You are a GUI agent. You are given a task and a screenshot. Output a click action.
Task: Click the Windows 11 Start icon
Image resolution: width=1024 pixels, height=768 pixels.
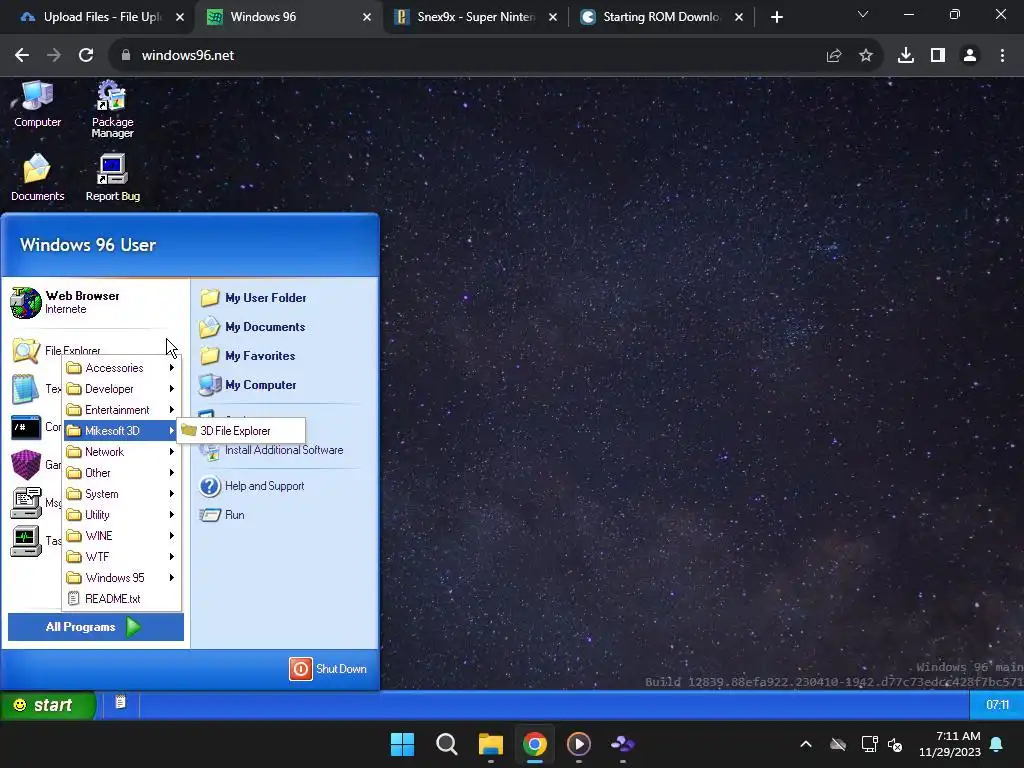402,744
